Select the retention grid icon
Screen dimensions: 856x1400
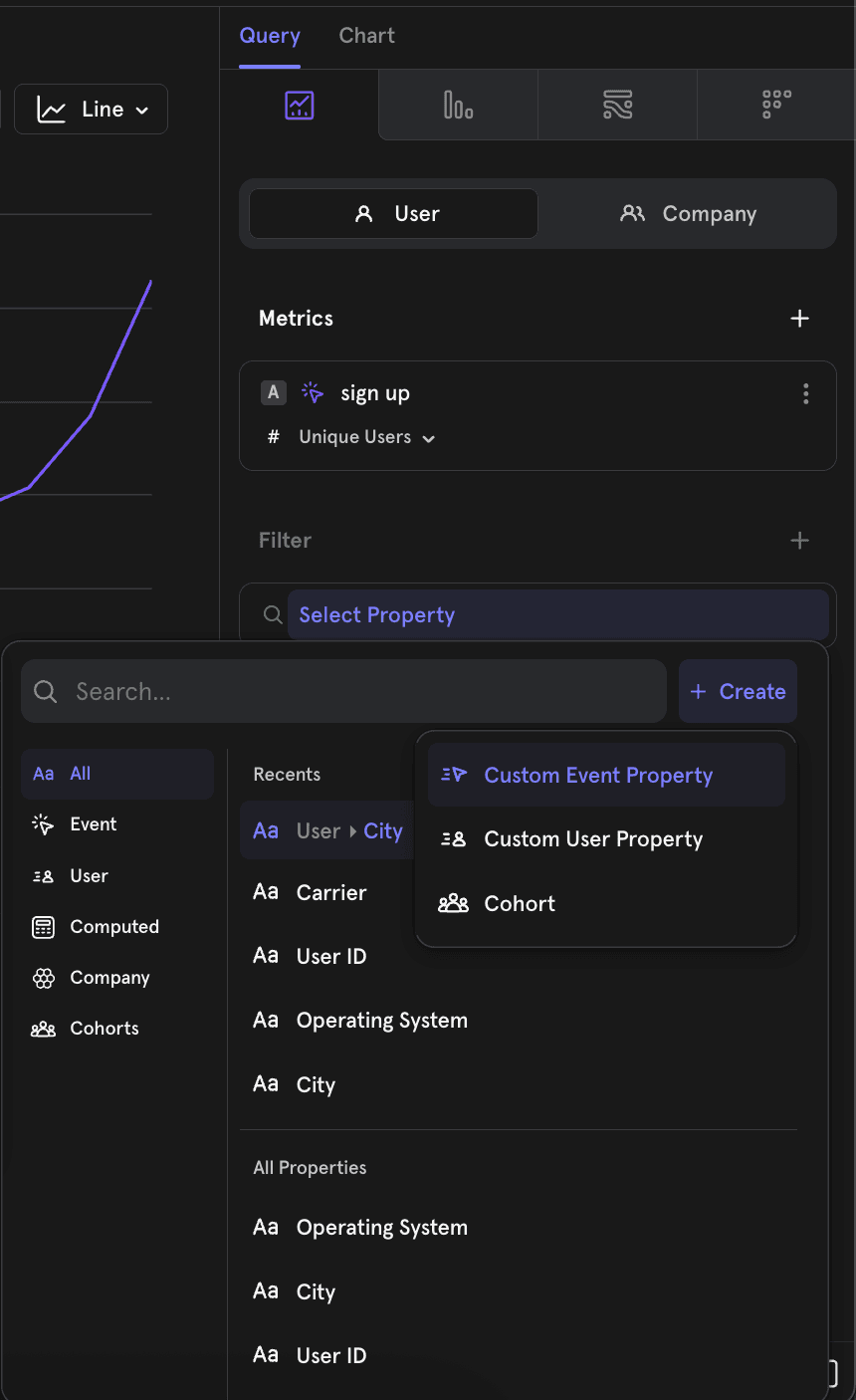[775, 104]
